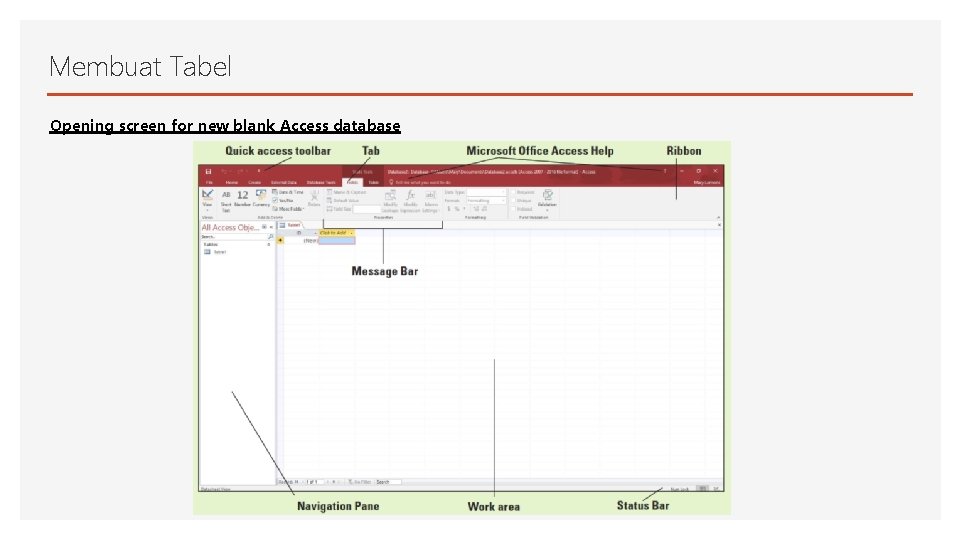Add a Number field (12 icon)
This screenshot has width=960, height=540.
pyautogui.click(x=242, y=198)
